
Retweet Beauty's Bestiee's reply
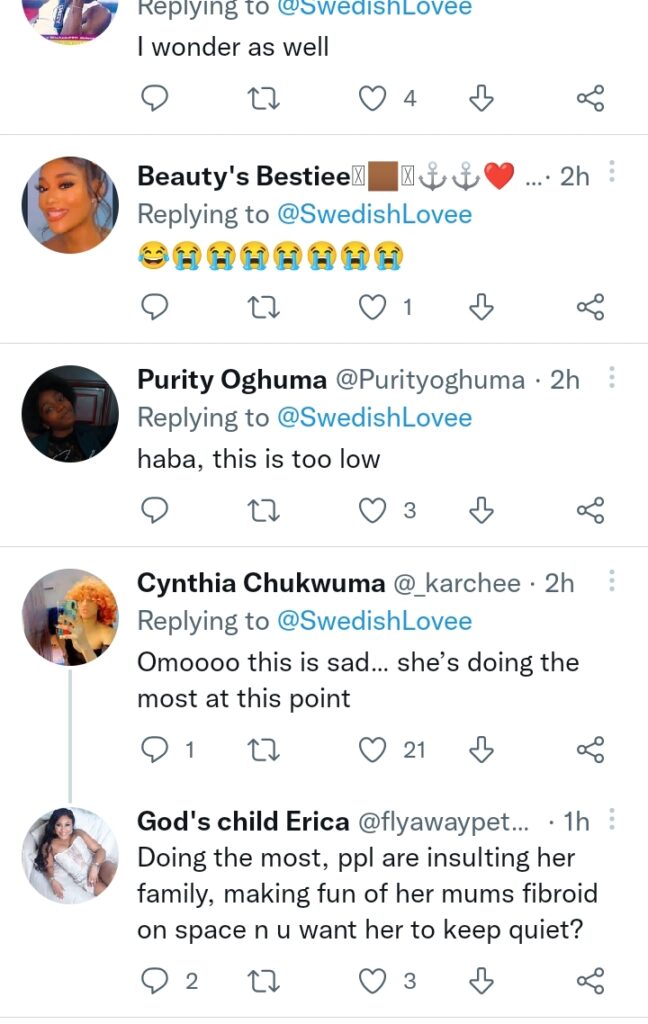(263, 307)
